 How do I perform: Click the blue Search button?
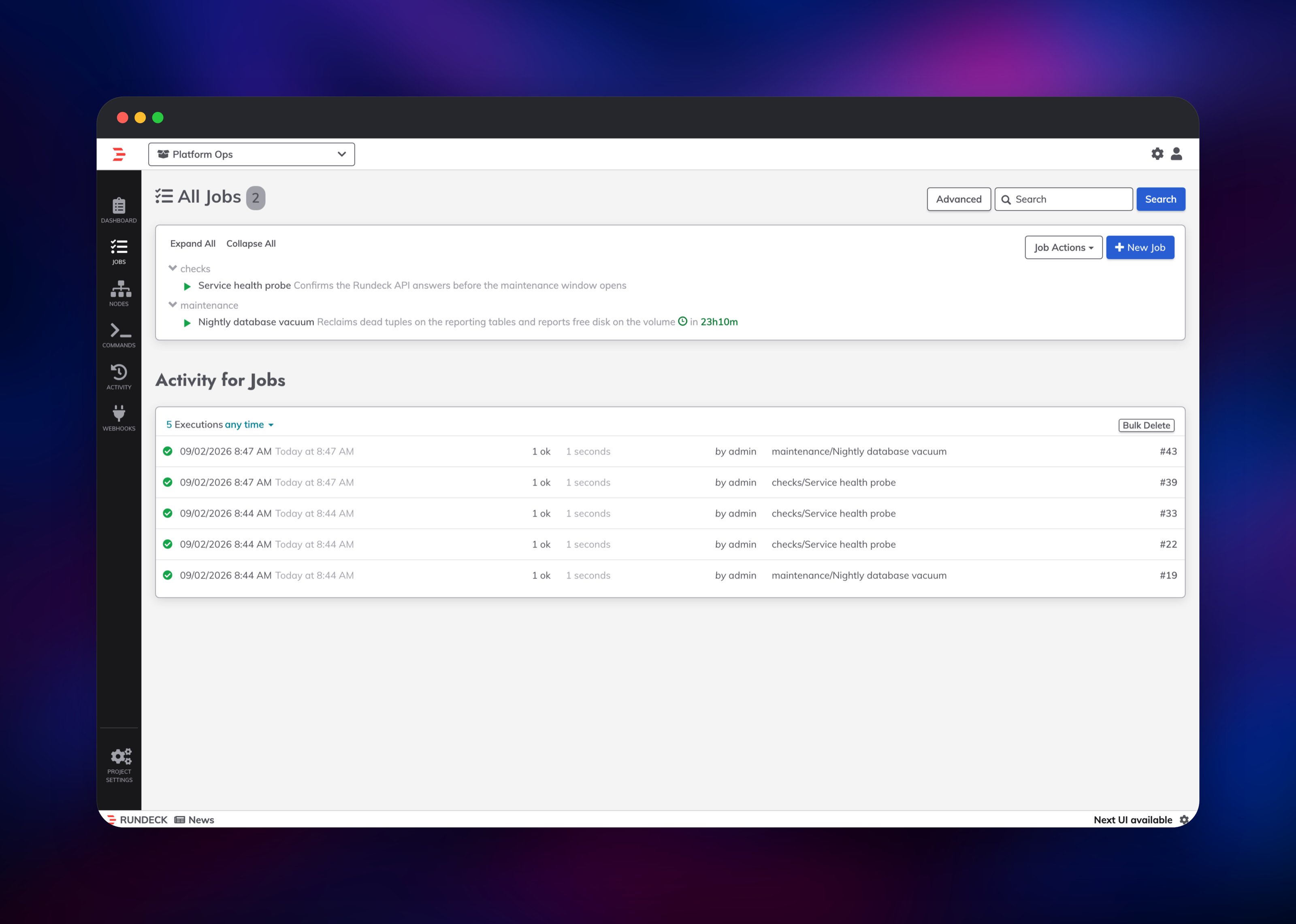[1161, 199]
